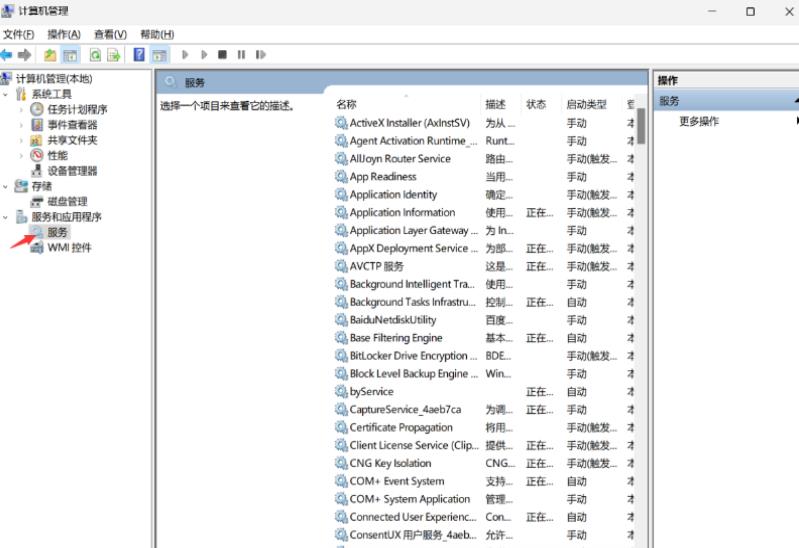Expand the 事件查看器 tree node
Viewport: 799px width, 548px height.
pyautogui.click(x=21, y=125)
